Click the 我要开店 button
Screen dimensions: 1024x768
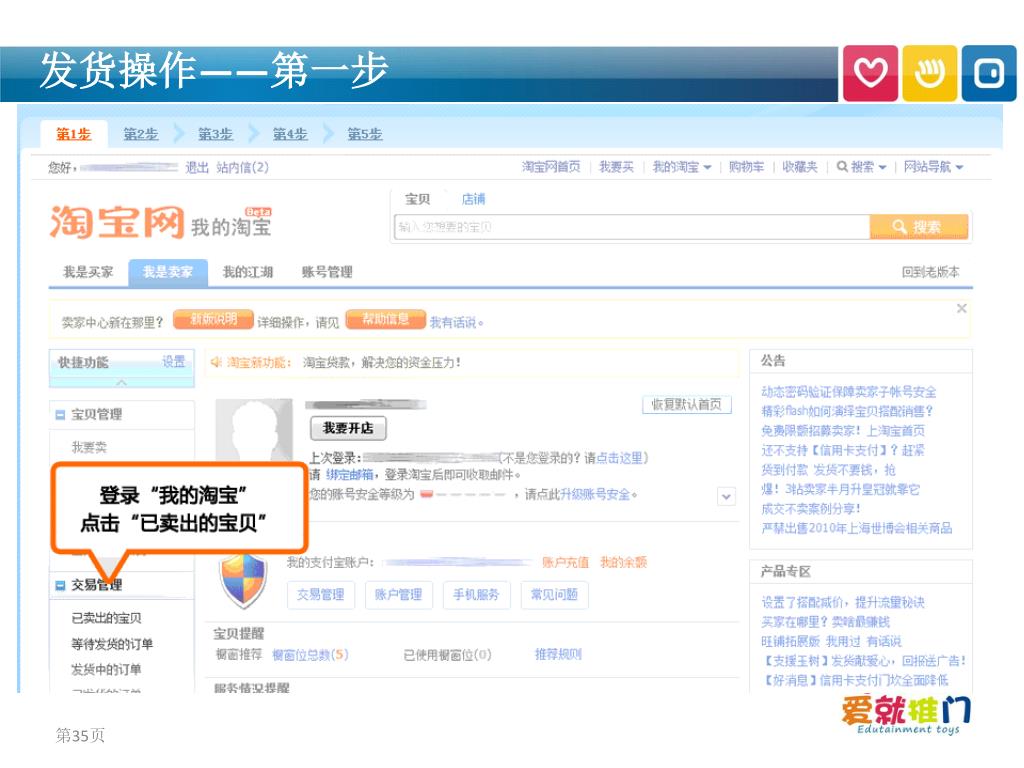348,428
